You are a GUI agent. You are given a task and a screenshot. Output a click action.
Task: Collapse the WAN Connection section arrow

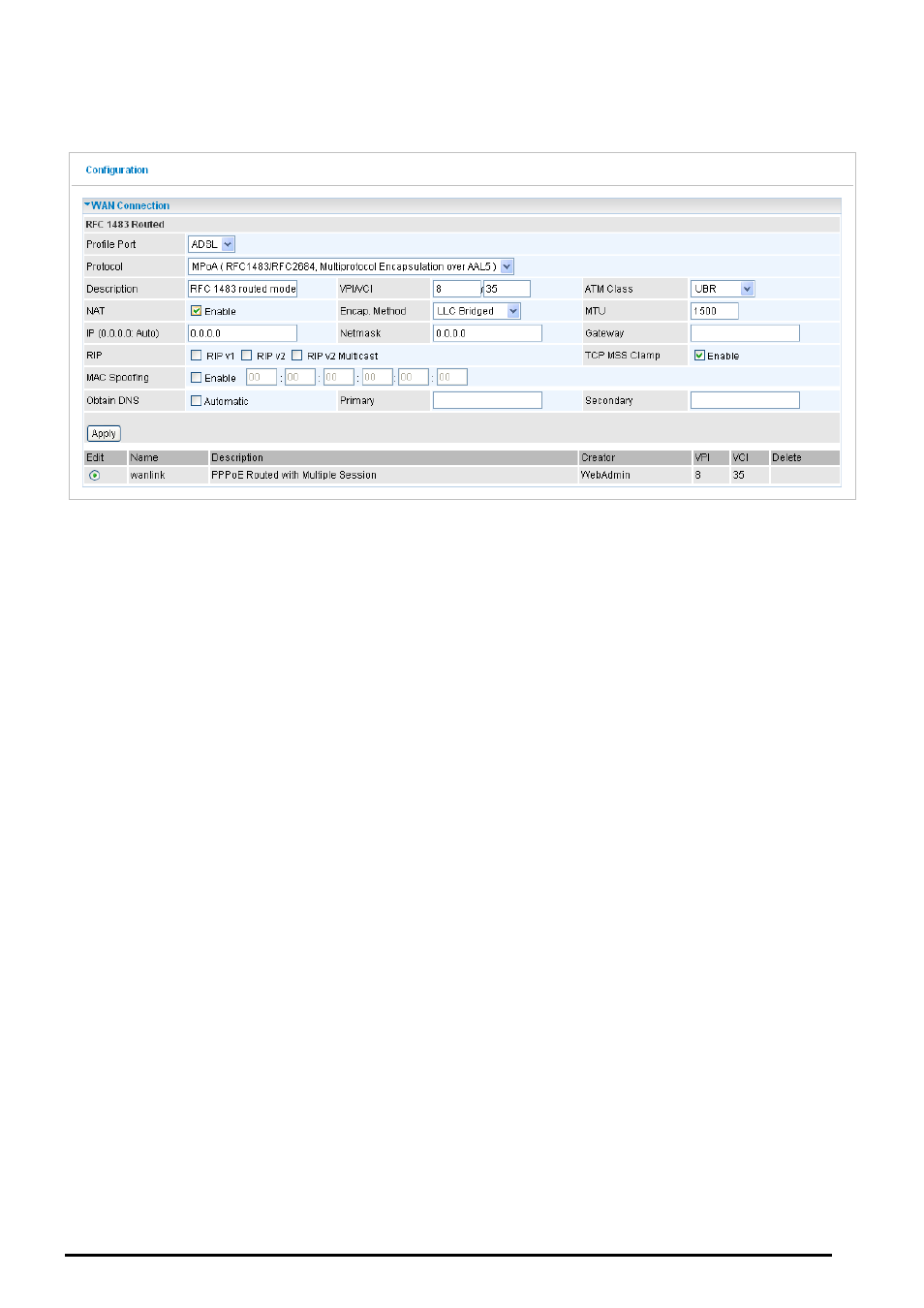click(87, 205)
